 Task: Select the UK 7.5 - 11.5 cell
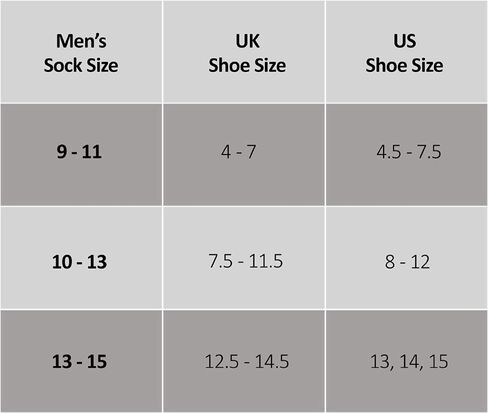[244, 258]
